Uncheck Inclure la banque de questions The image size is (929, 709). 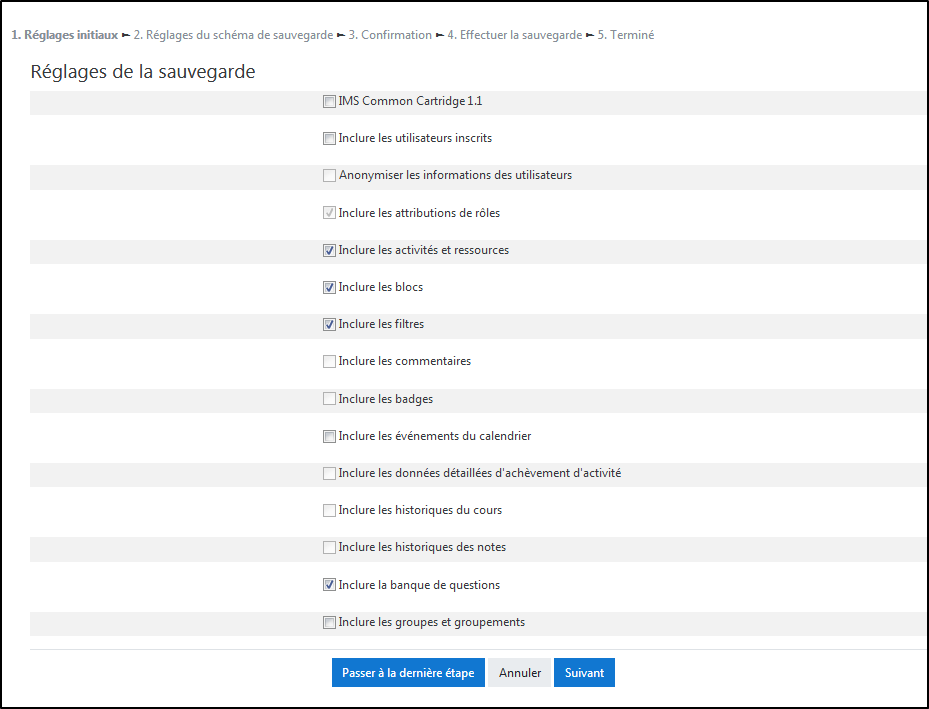pos(329,586)
